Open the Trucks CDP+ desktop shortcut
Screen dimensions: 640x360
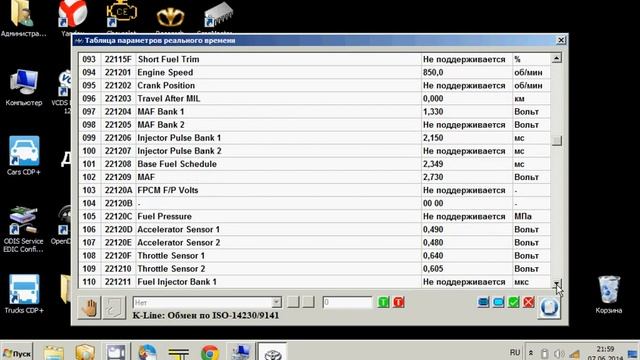(x=24, y=294)
